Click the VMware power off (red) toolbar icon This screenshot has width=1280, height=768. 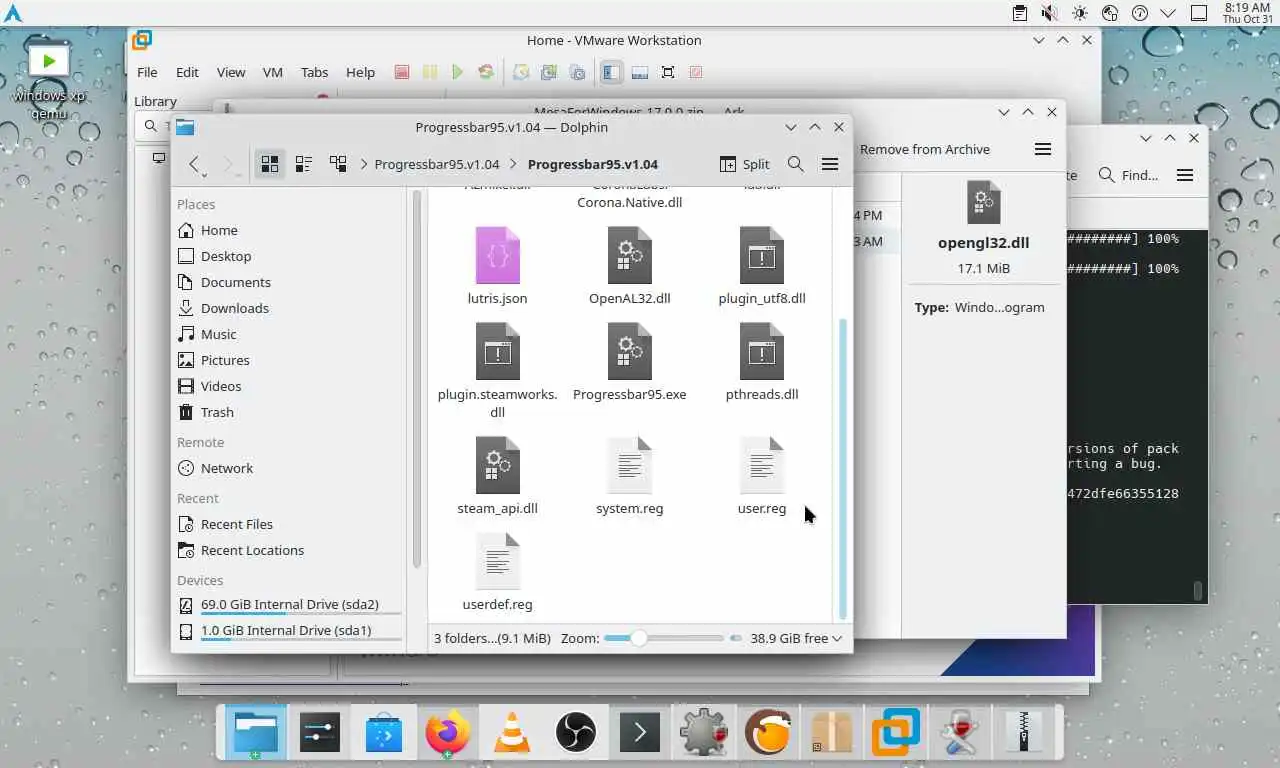click(x=401, y=72)
